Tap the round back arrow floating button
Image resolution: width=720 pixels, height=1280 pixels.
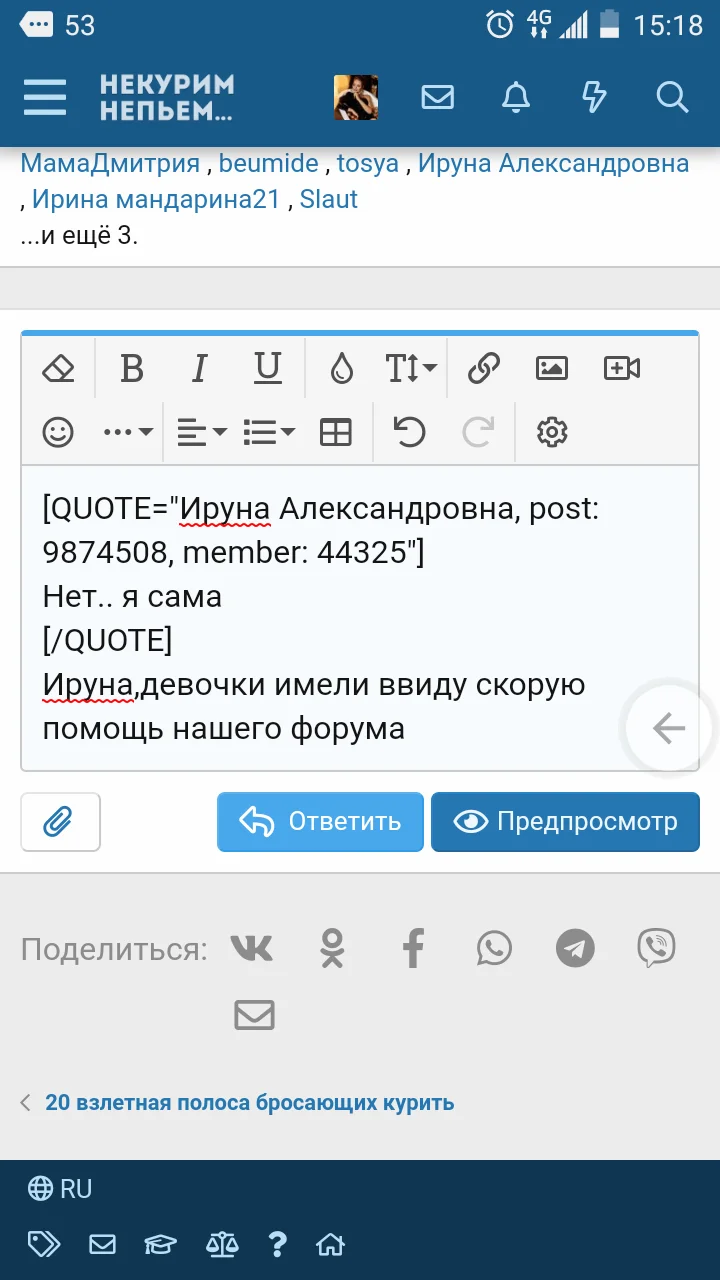668,729
